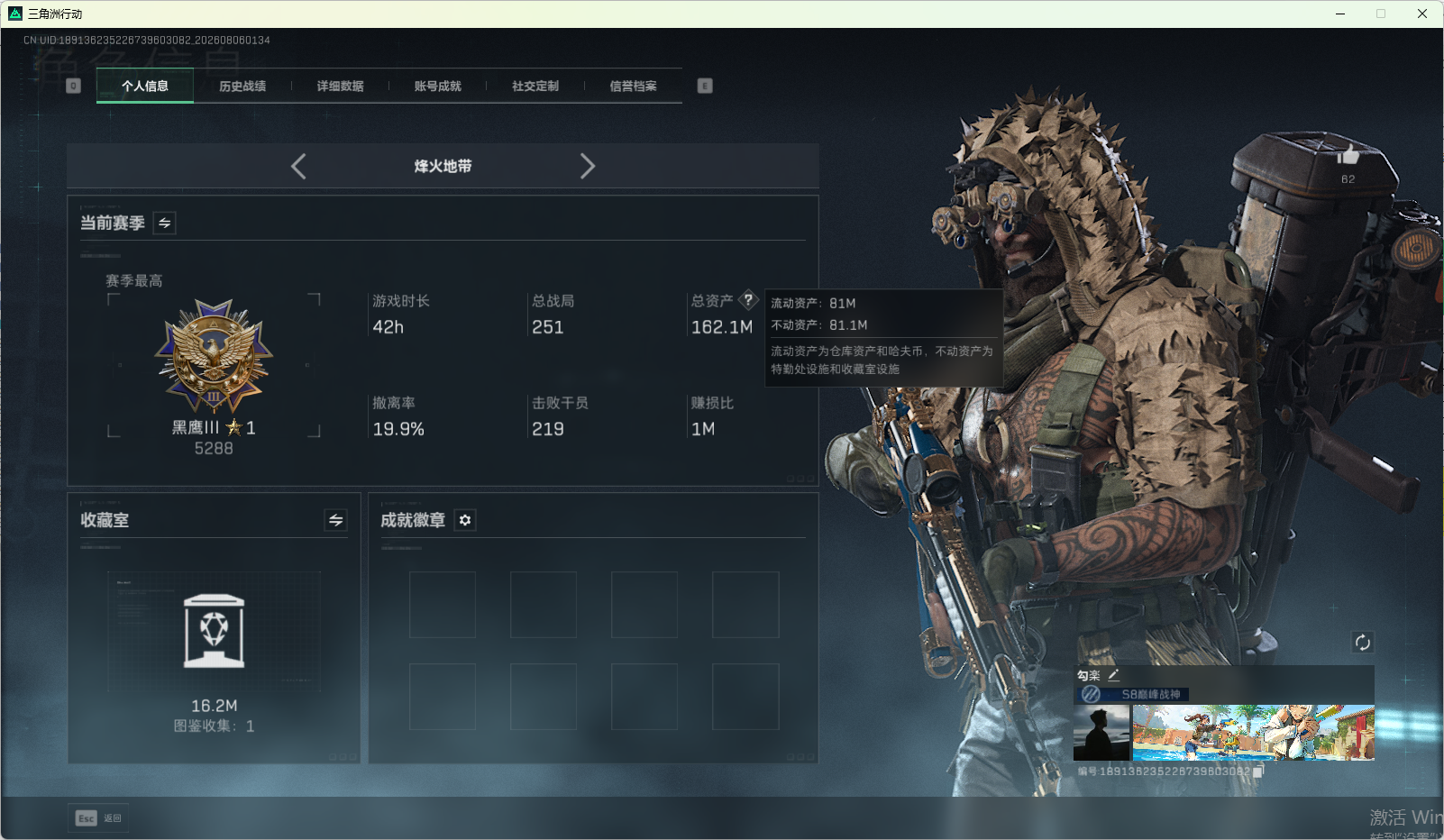Click the rank score 5288
Viewport: 1444px width, 840px height.
(x=214, y=448)
